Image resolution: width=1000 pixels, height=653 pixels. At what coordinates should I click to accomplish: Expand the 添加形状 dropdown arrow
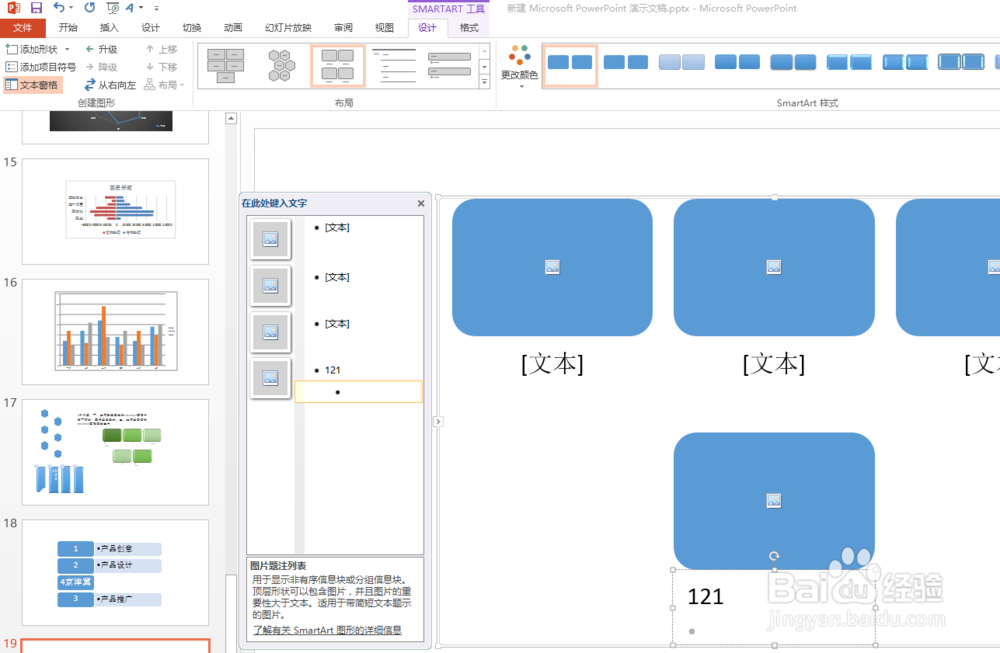click(x=67, y=49)
